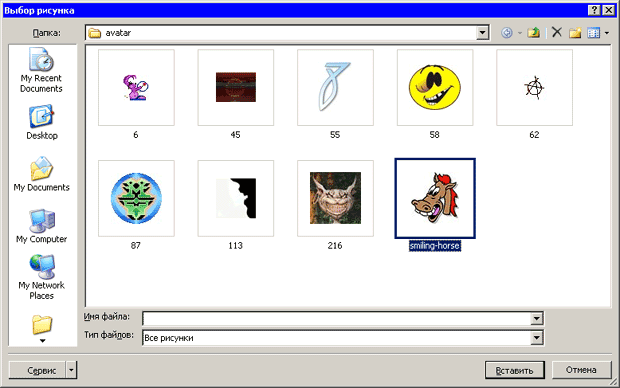Delete the selected file with X icon
620x388 pixels.
[557, 32]
